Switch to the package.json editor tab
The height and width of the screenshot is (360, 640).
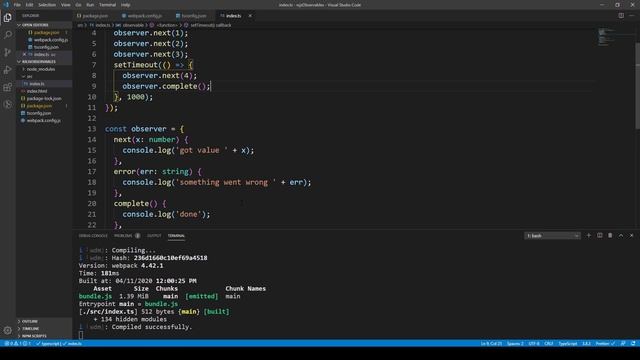pyautogui.click(x=95, y=16)
